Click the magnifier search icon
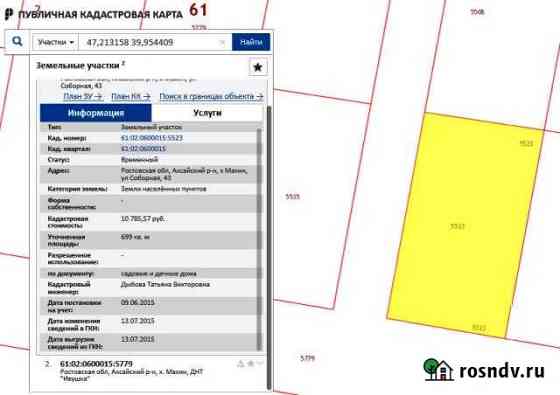The height and width of the screenshot is (395, 560). click(x=17, y=42)
